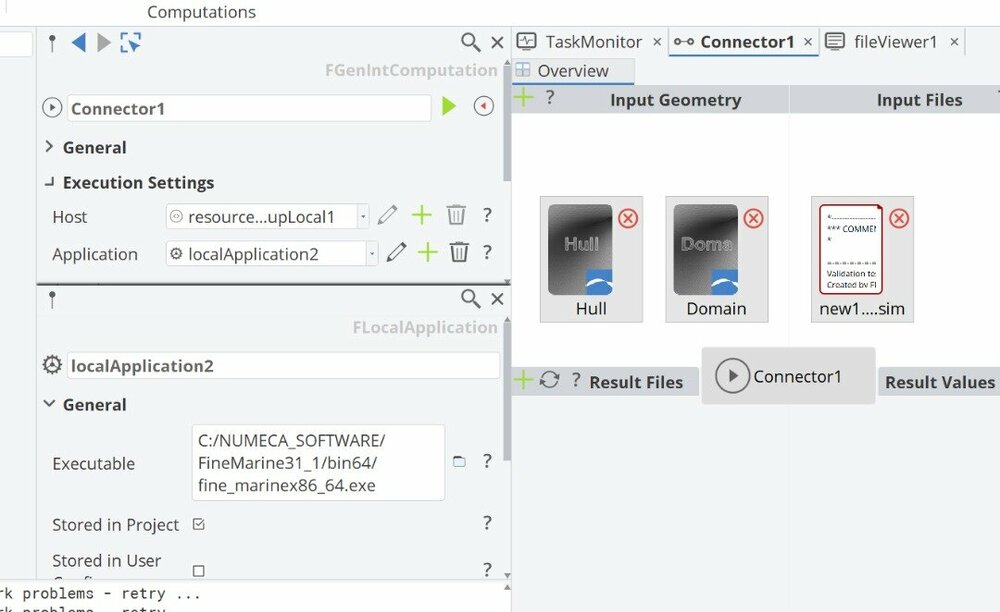1000x612 pixels.
Task: Remove the Hull geometry with the red X
Action: click(x=628, y=219)
